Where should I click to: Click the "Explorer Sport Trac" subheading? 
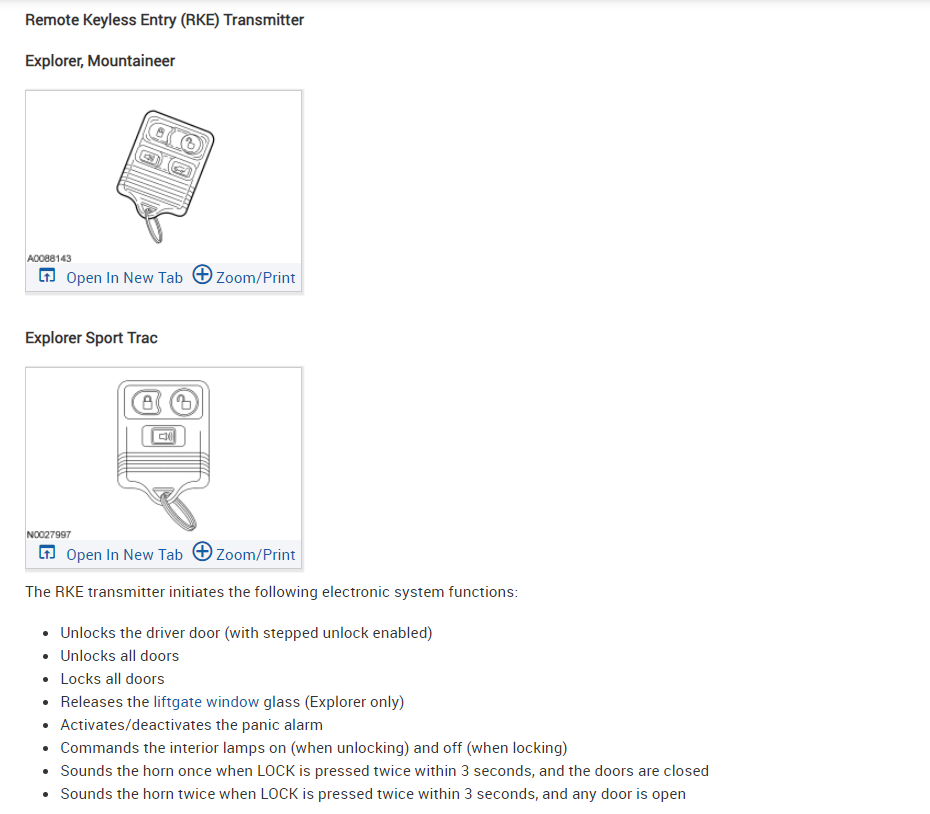coord(91,338)
